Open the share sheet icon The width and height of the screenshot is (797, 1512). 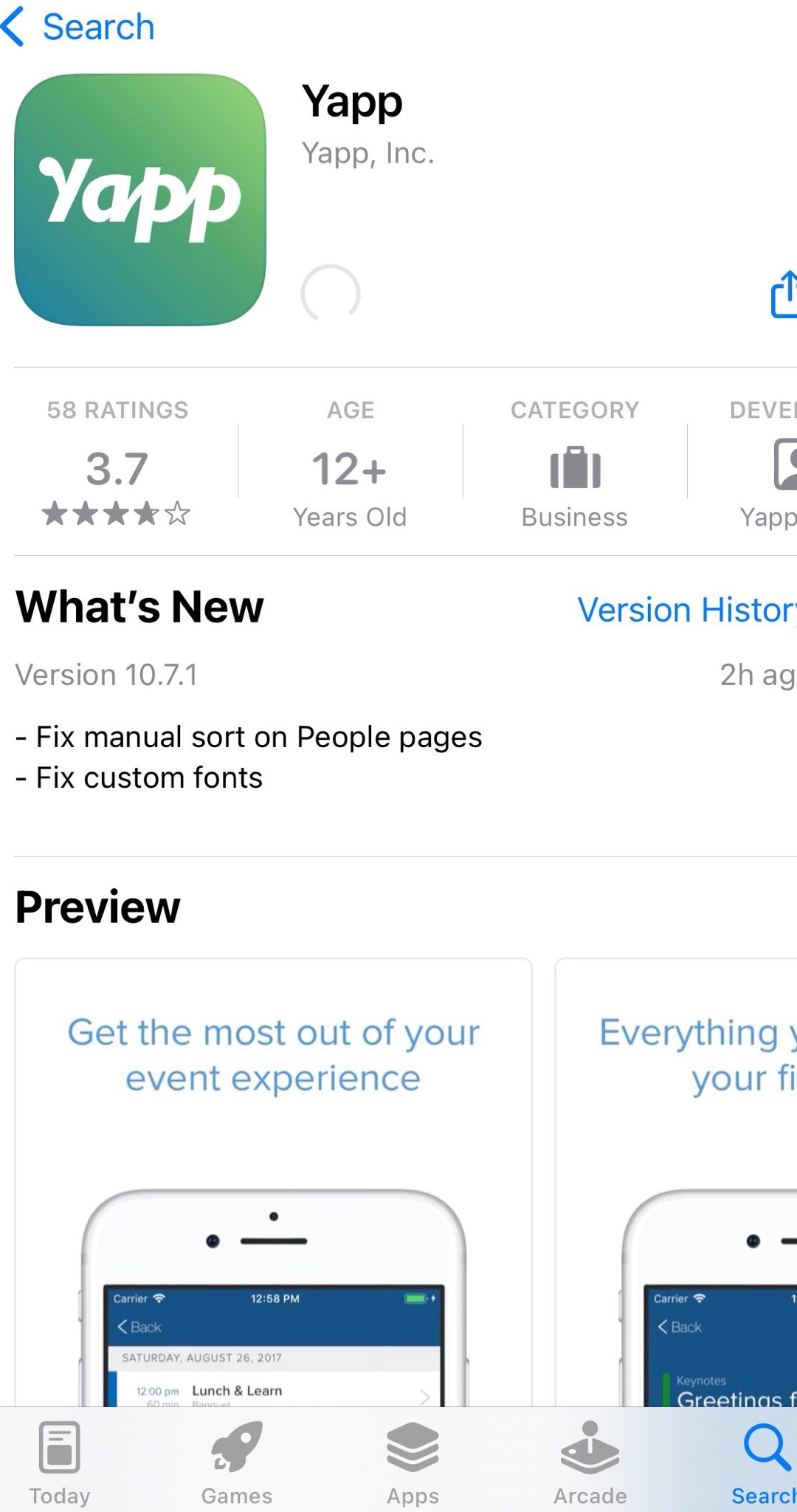tap(784, 294)
